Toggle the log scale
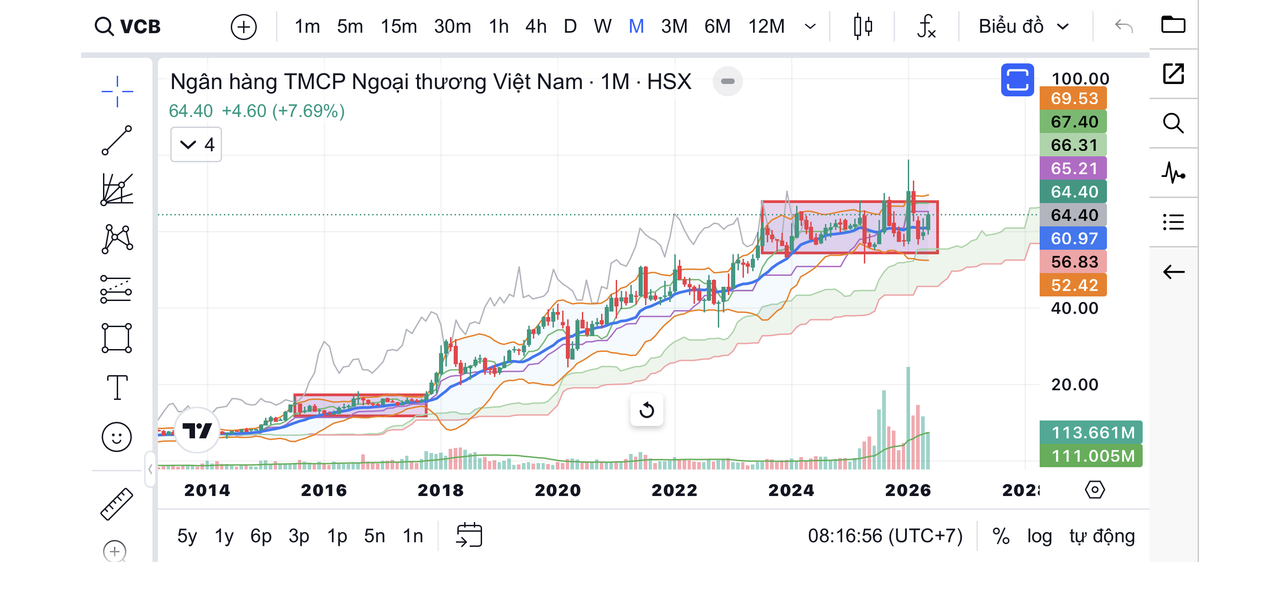 pyautogui.click(x=1040, y=536)
